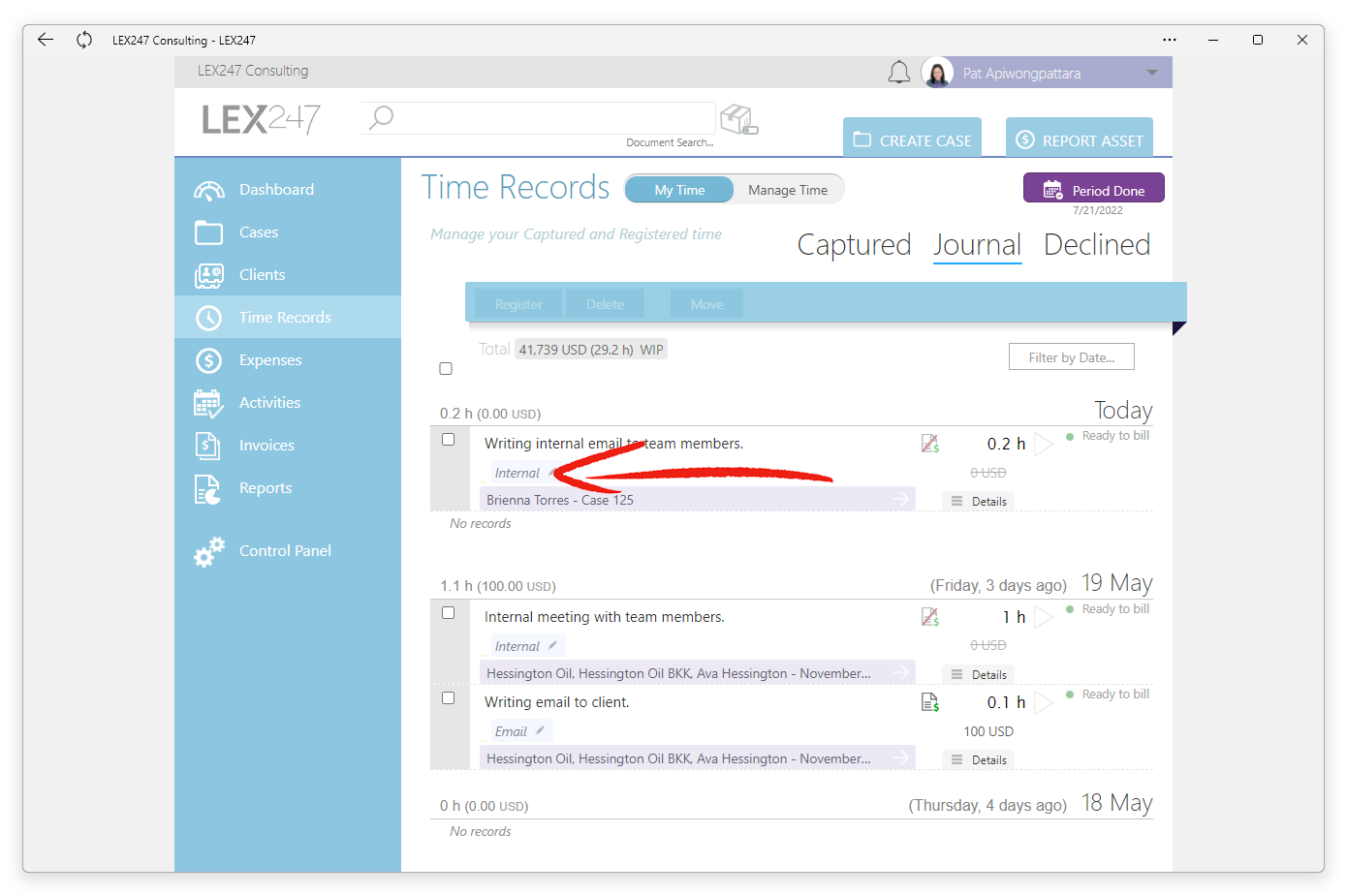Expand the user account dropdown arrow
This screenshot has height=896, width=1347.
click(x=1152, y=73)
